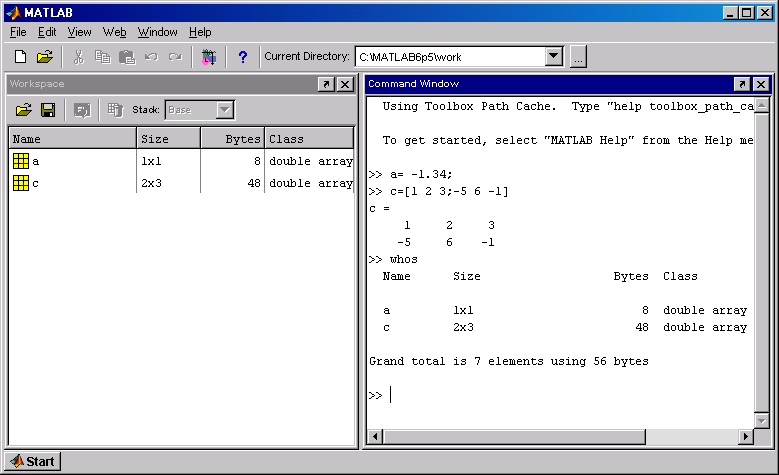Select variable a name in Workspace
Screen dimensions: 779x475
coord(35,161)
